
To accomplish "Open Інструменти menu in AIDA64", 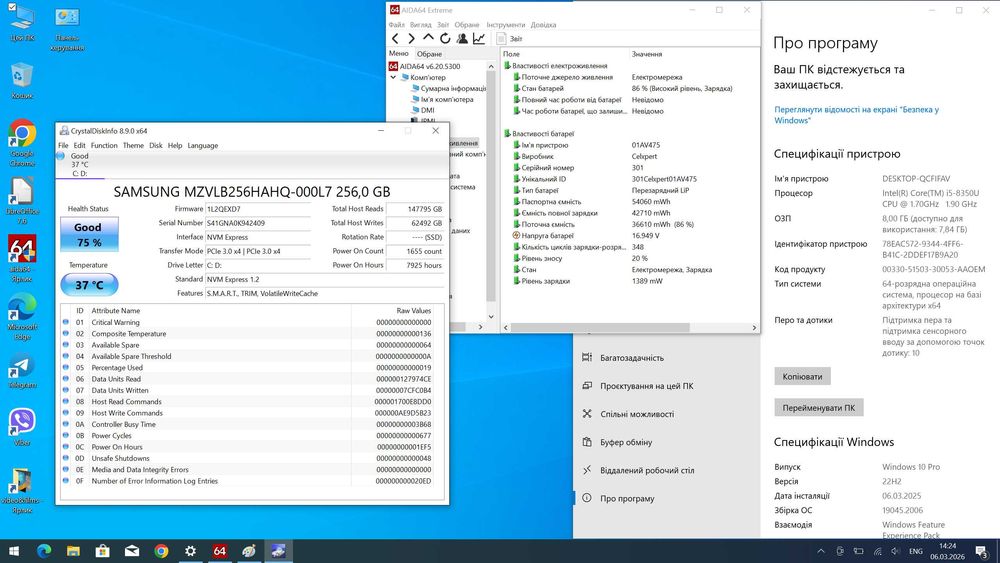I will point(506,25).
